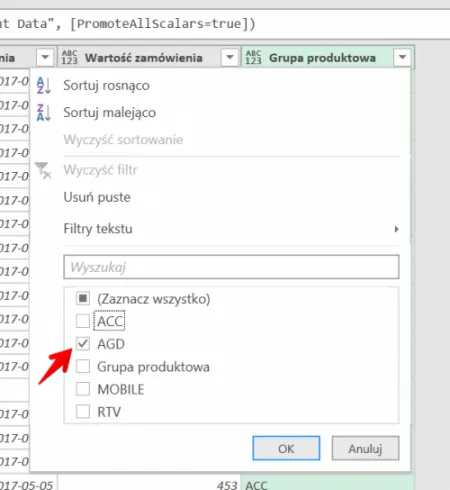This screenshot has height=490, width=450.
Task: Check the MOBILE checkbox
Action: (x=83, y=389)
